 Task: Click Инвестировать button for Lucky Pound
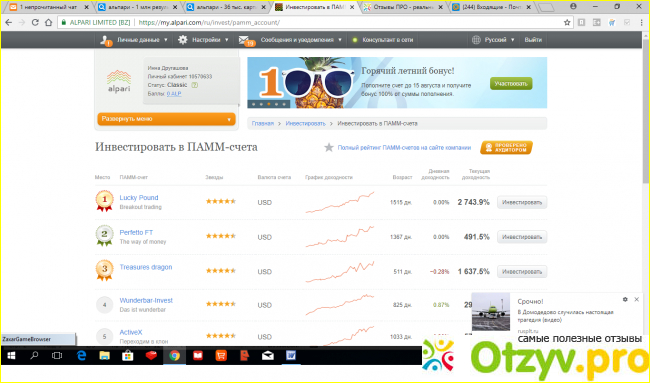[x=522, y=202]
